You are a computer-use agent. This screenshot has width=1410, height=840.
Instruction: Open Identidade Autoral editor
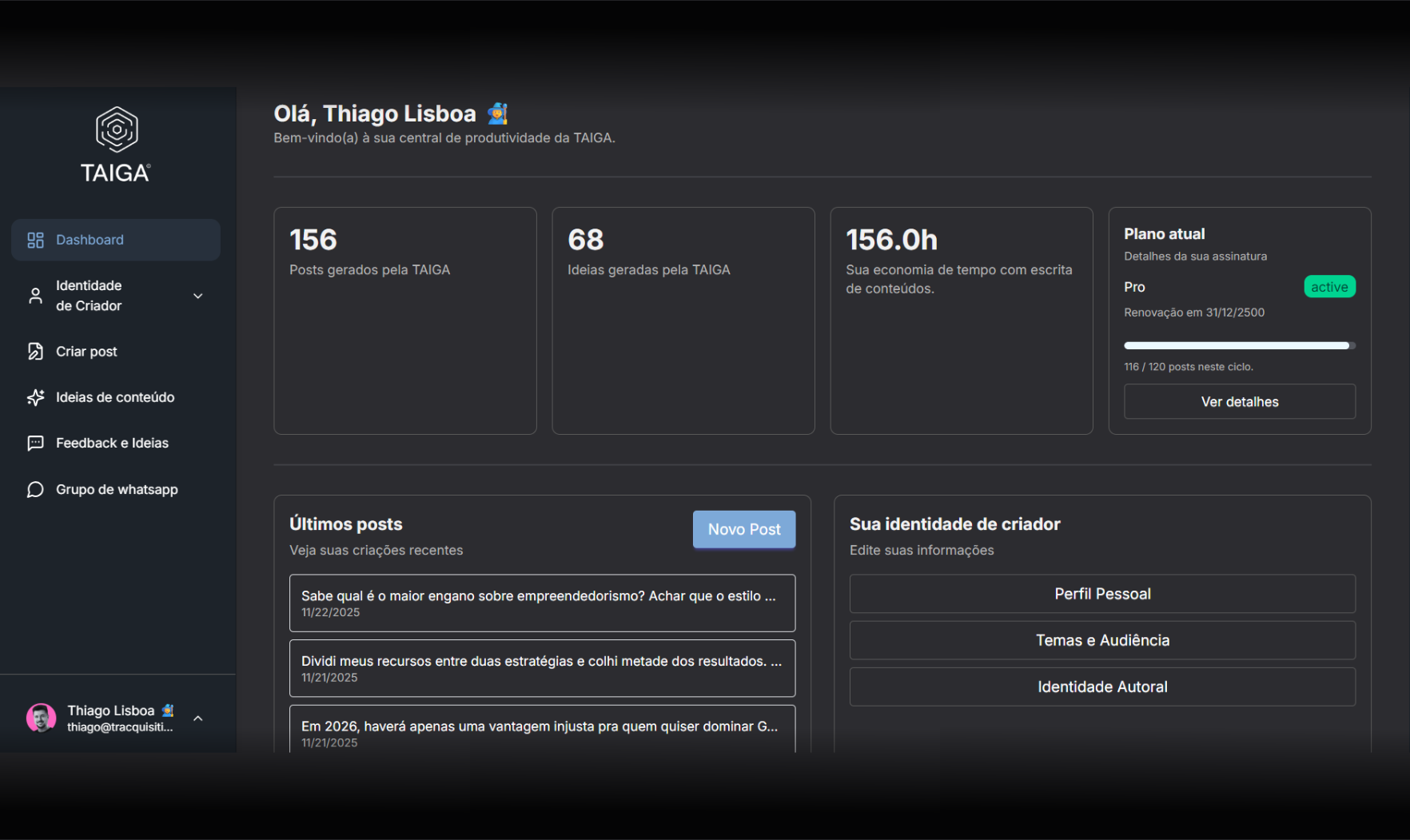click(x=1101, y=687)
